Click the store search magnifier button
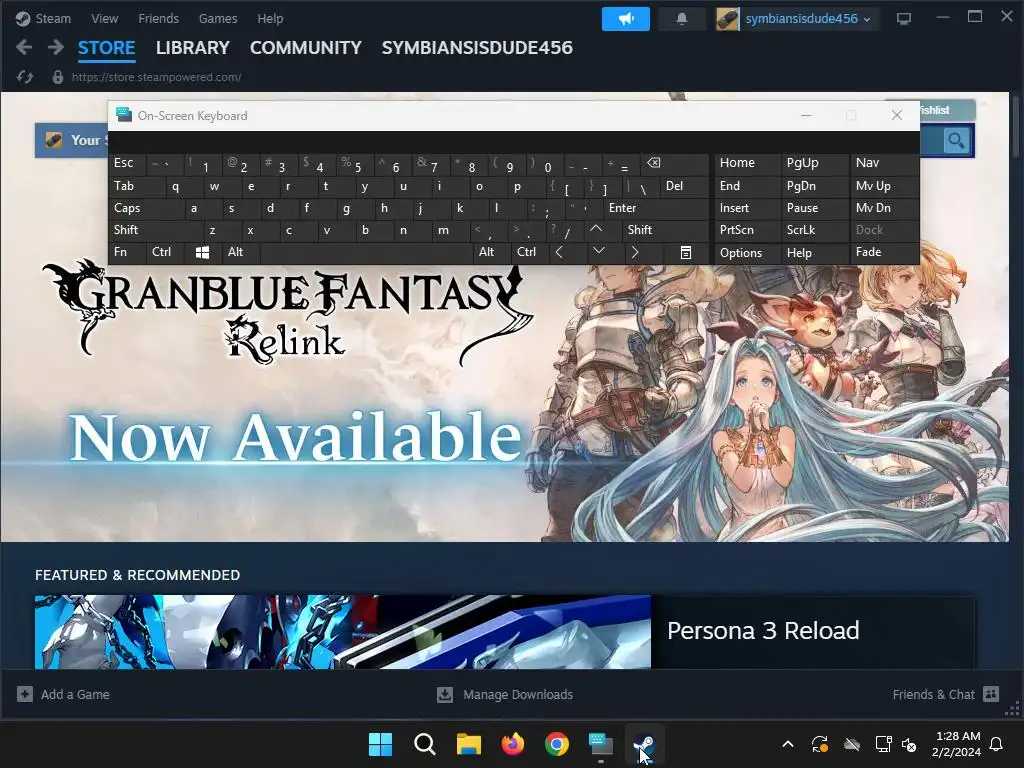 pos(956,140)
